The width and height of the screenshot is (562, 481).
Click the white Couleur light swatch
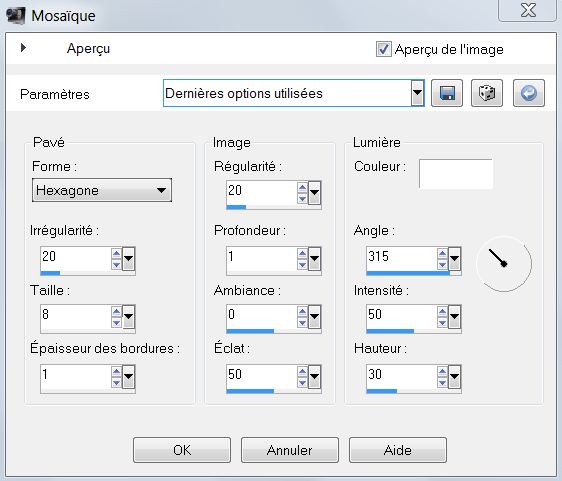456,174
